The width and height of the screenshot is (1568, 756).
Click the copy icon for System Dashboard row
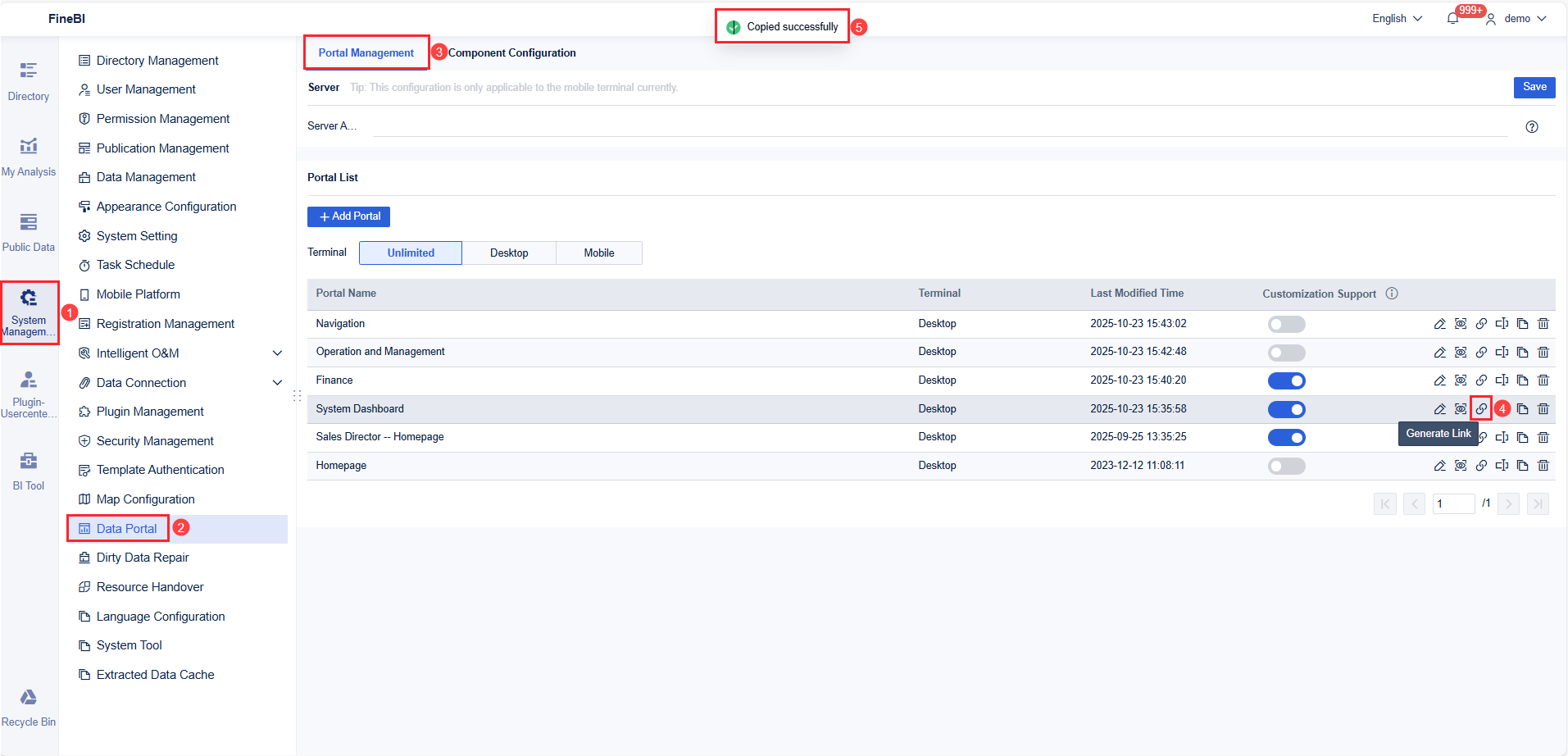[x=1522, y=409]
